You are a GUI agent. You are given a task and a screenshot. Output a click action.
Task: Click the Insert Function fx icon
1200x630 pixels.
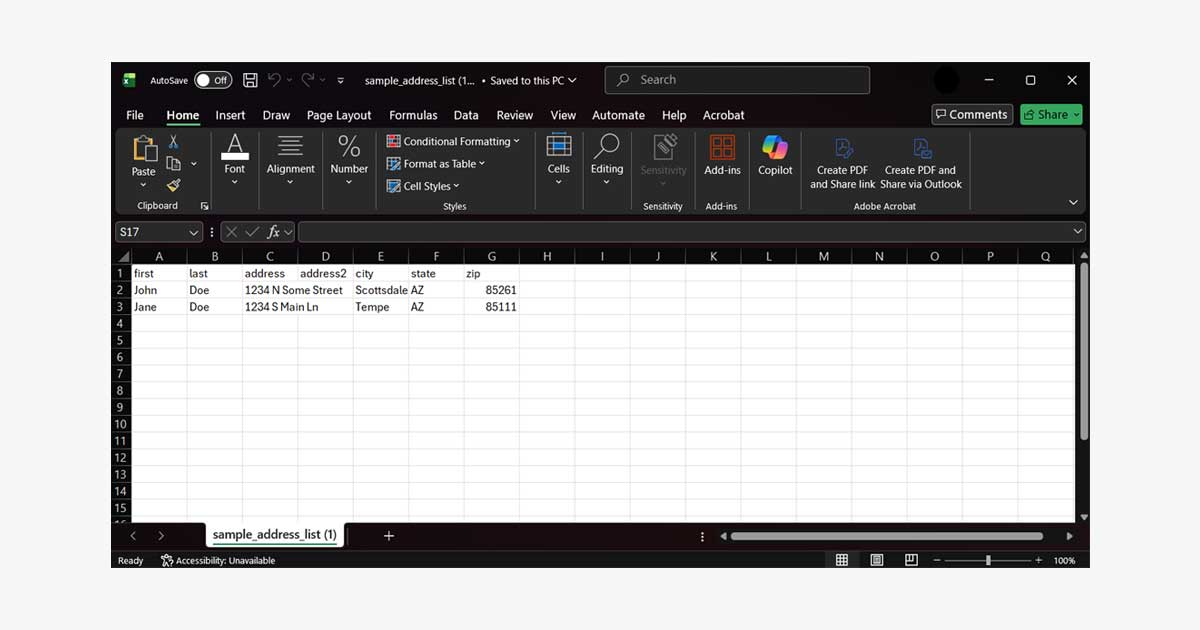click(273, 232)
